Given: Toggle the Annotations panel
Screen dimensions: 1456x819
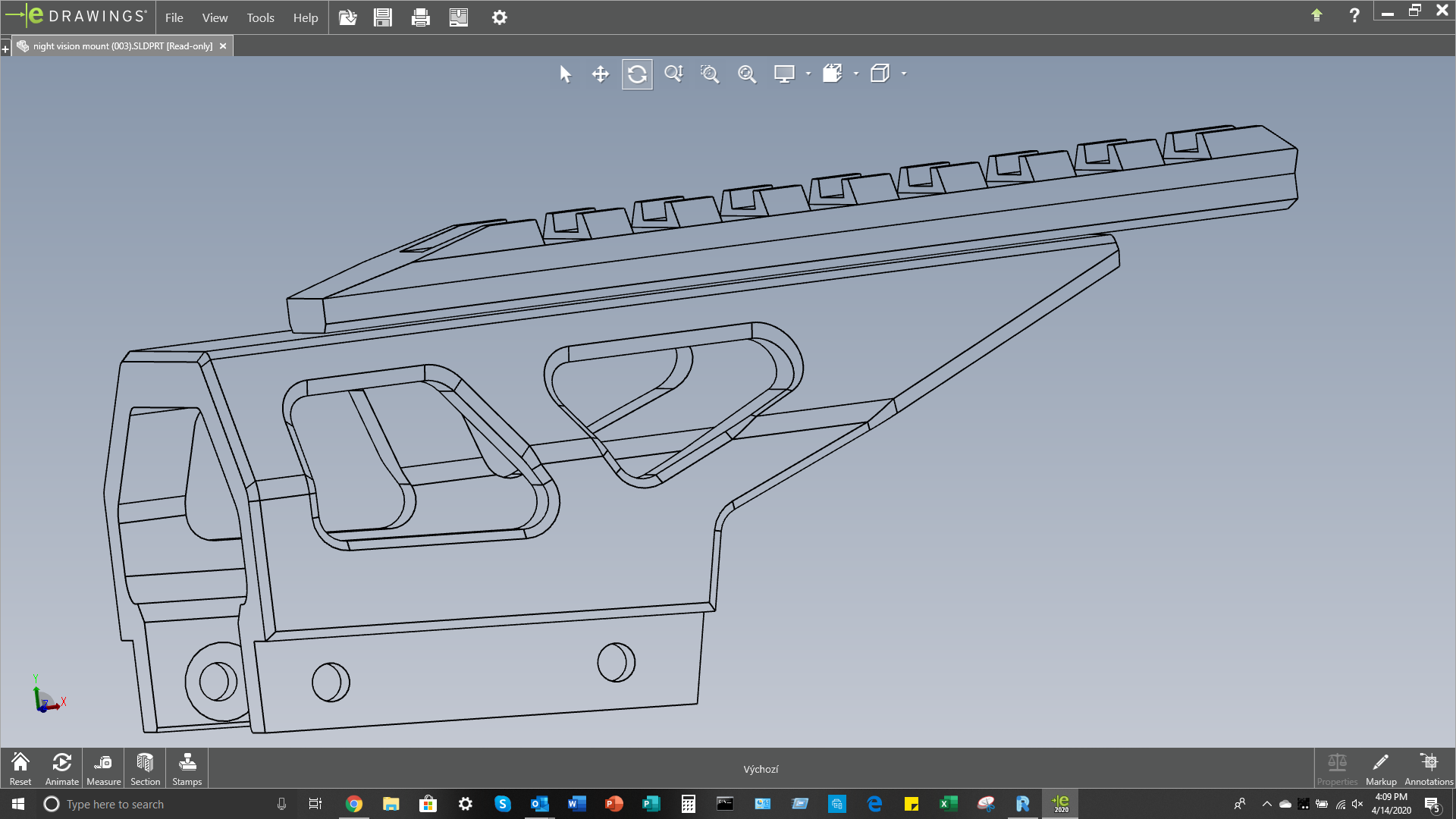Looking at the screenshot, I should tap(1428, 768).
